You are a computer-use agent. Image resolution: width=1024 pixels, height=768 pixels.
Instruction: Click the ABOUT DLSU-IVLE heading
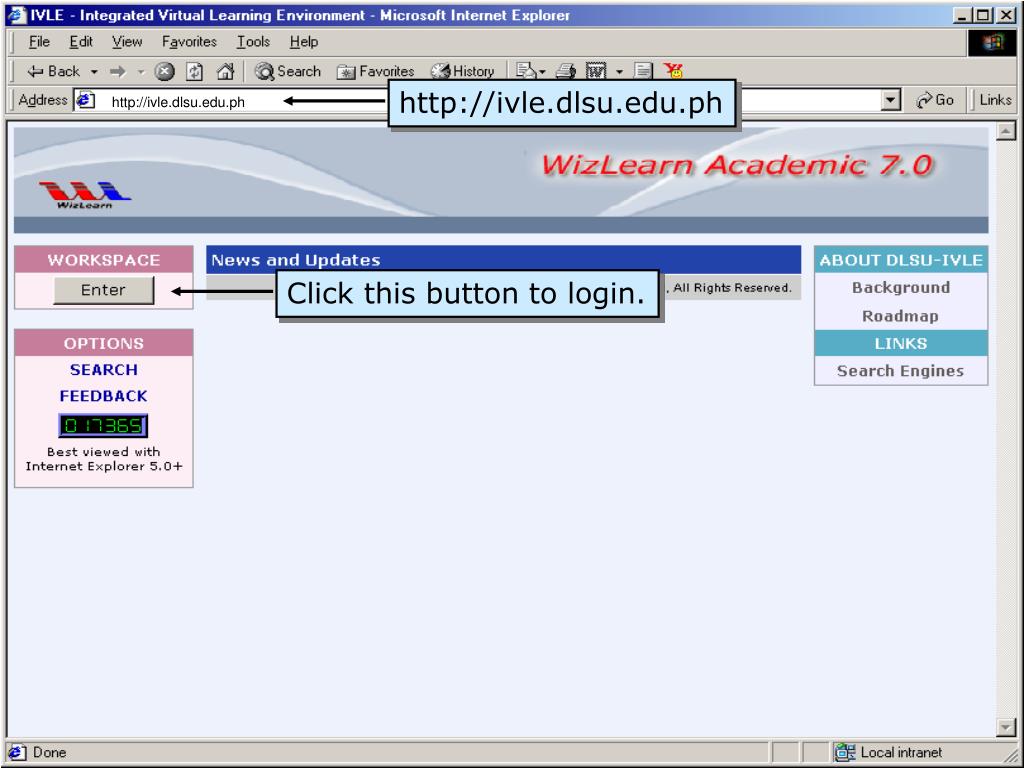[901, 260]
